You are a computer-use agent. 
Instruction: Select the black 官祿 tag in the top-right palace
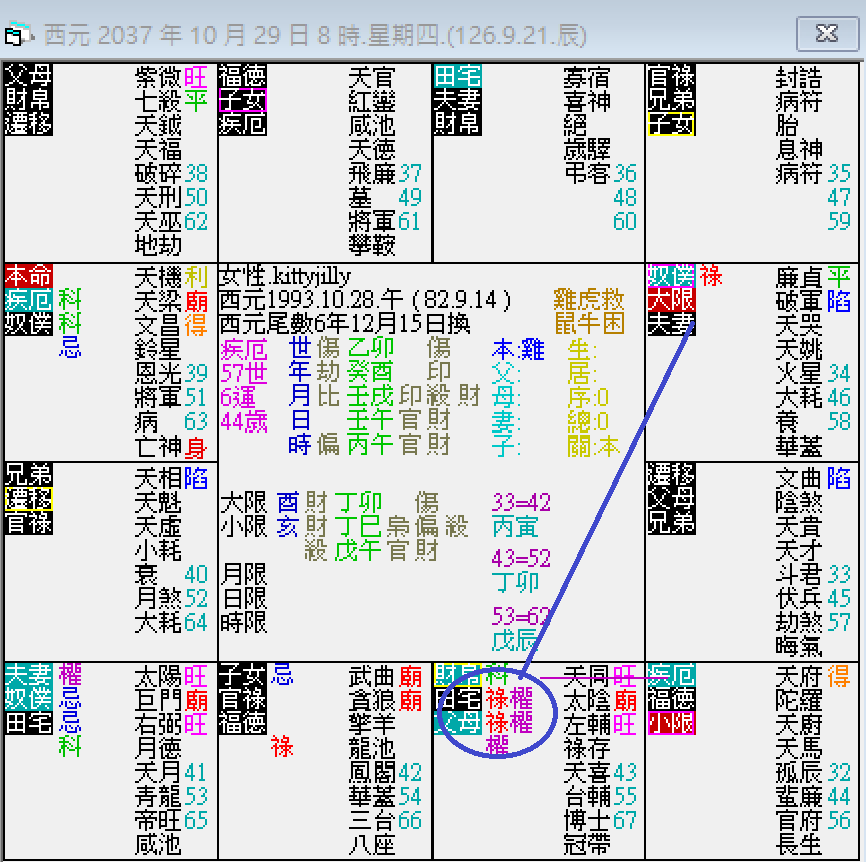point(668,76)
